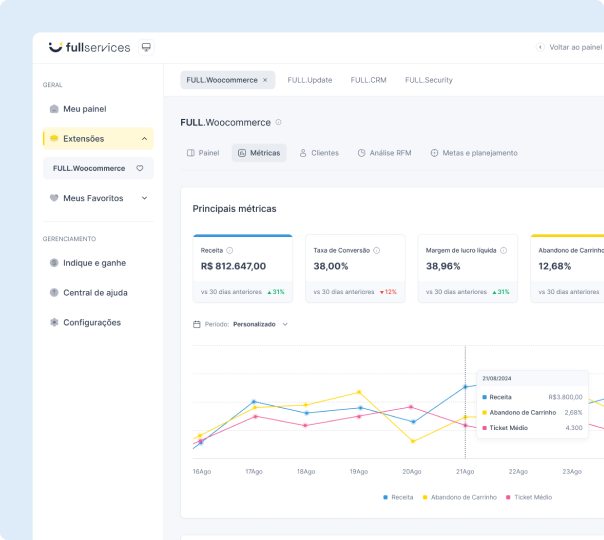Expand the Meus Favoritos section
The width and height of the screenshot is (604, 540).
(144, 198)
